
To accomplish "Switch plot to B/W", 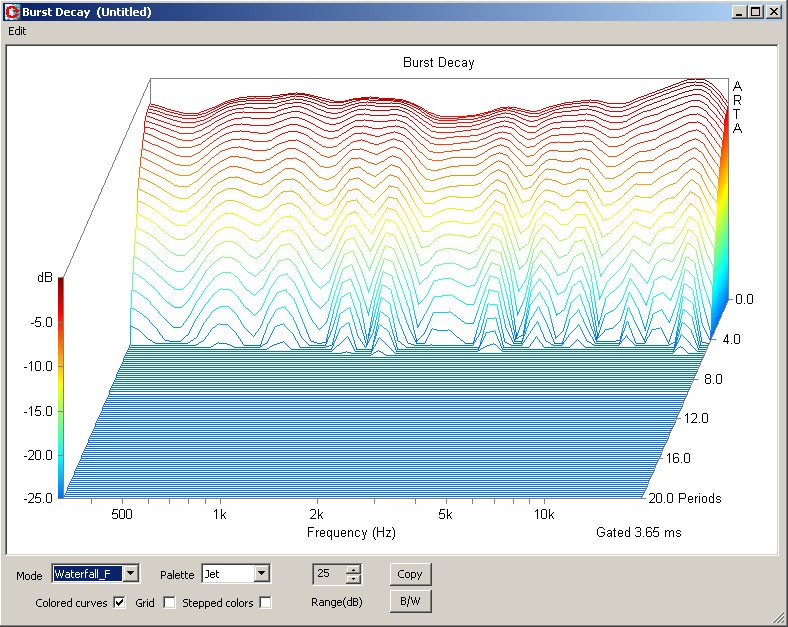I will 410,601.
